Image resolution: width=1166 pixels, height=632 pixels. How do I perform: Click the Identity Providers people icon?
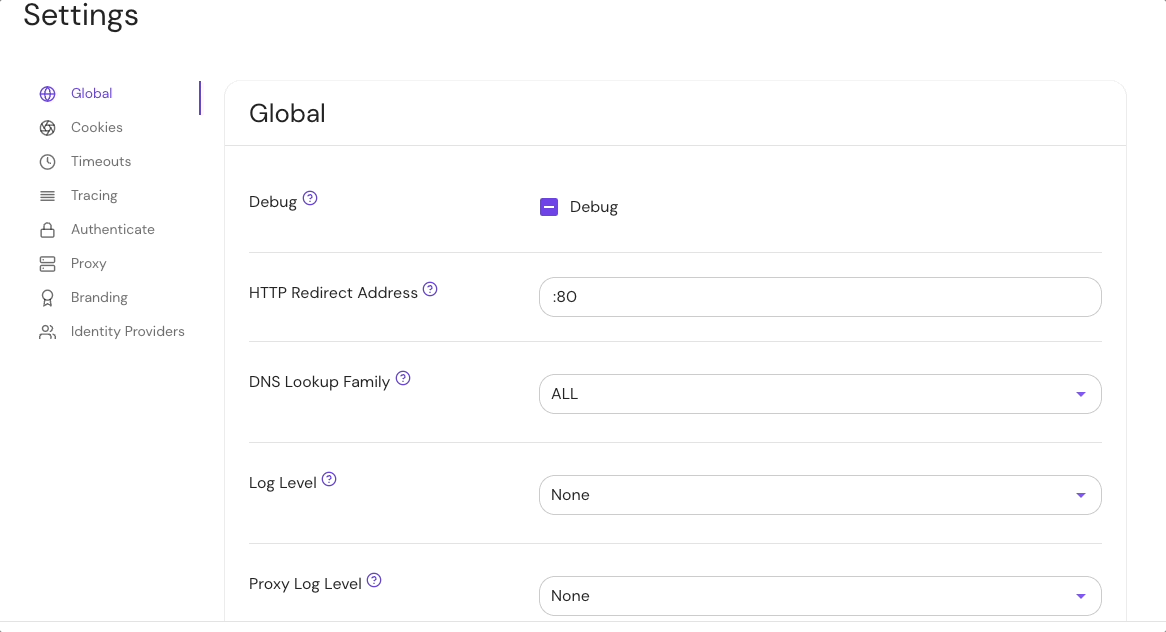47,332
